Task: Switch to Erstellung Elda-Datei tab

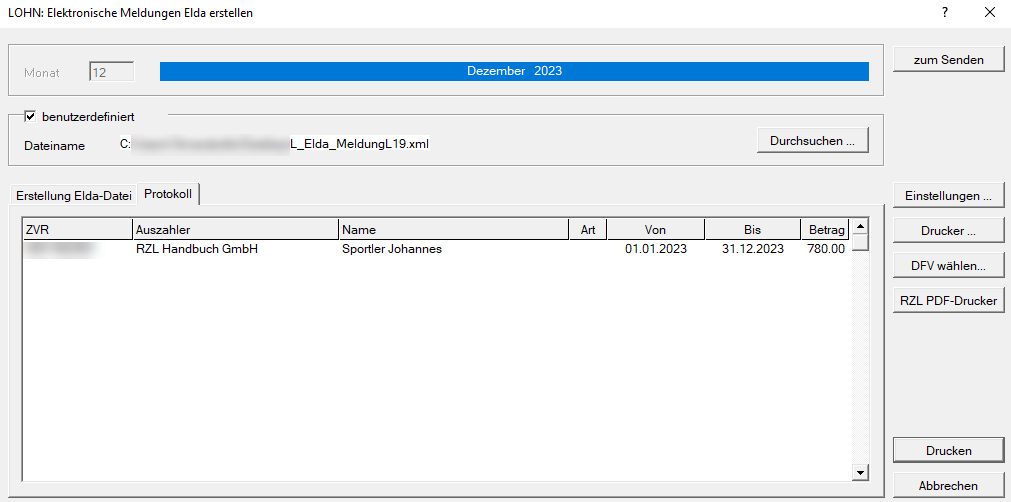Action: coord(74,196)
